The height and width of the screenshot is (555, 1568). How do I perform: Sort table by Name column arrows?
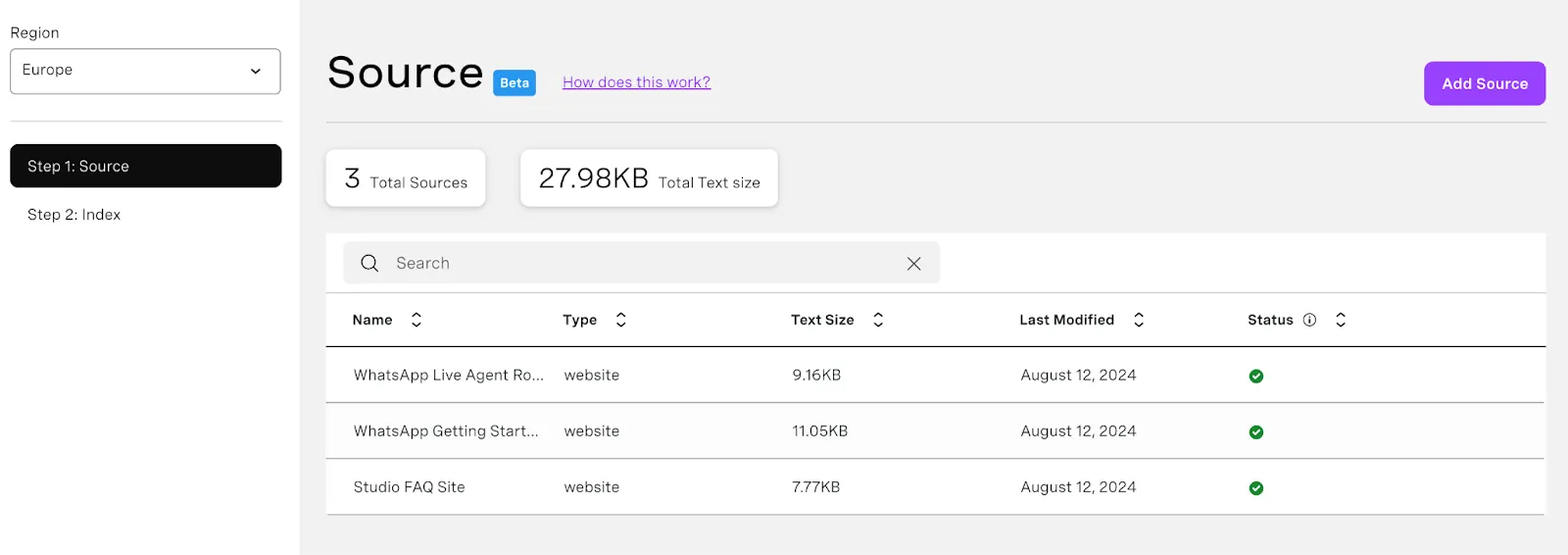[416, 320]
